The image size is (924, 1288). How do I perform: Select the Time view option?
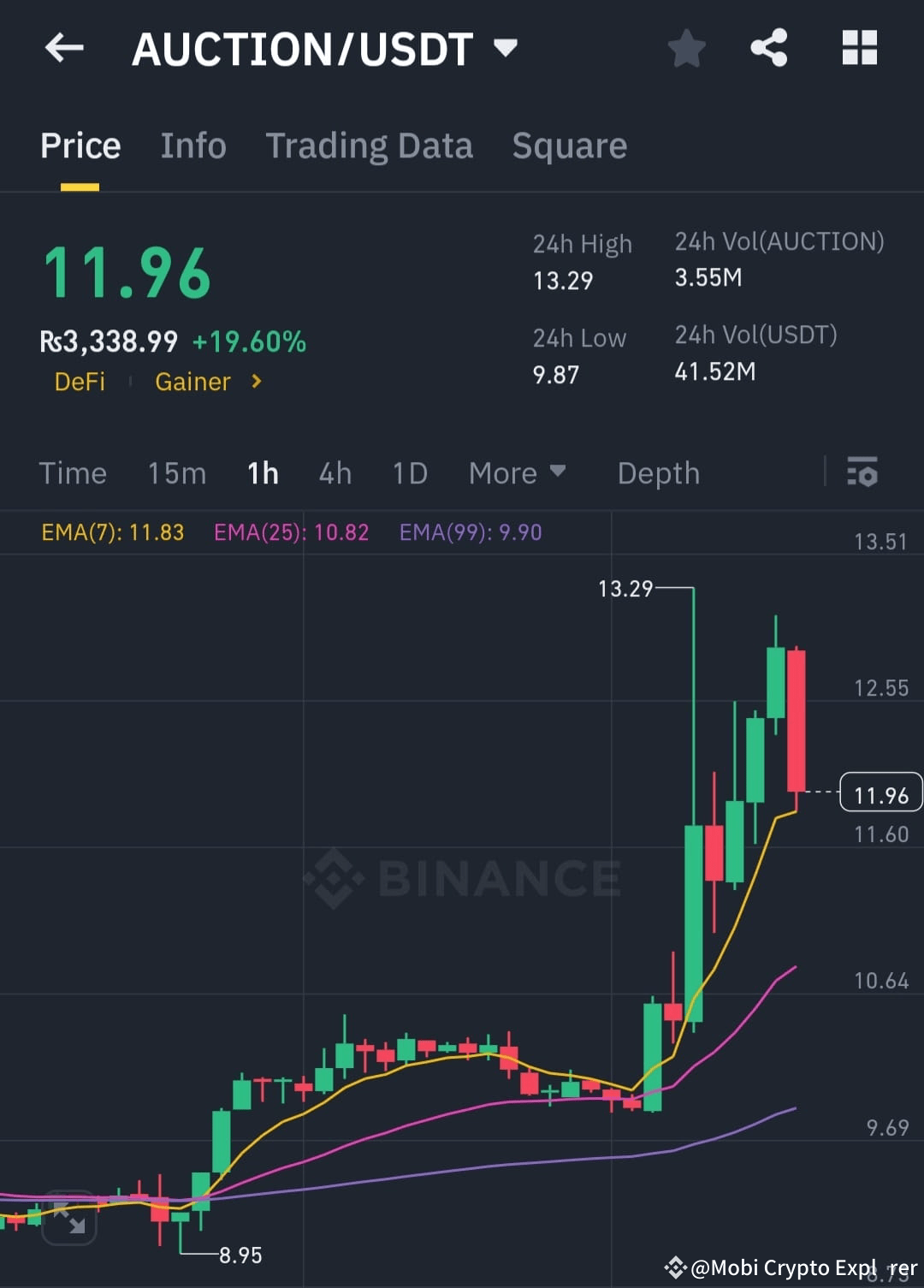(x=73, y=473)
